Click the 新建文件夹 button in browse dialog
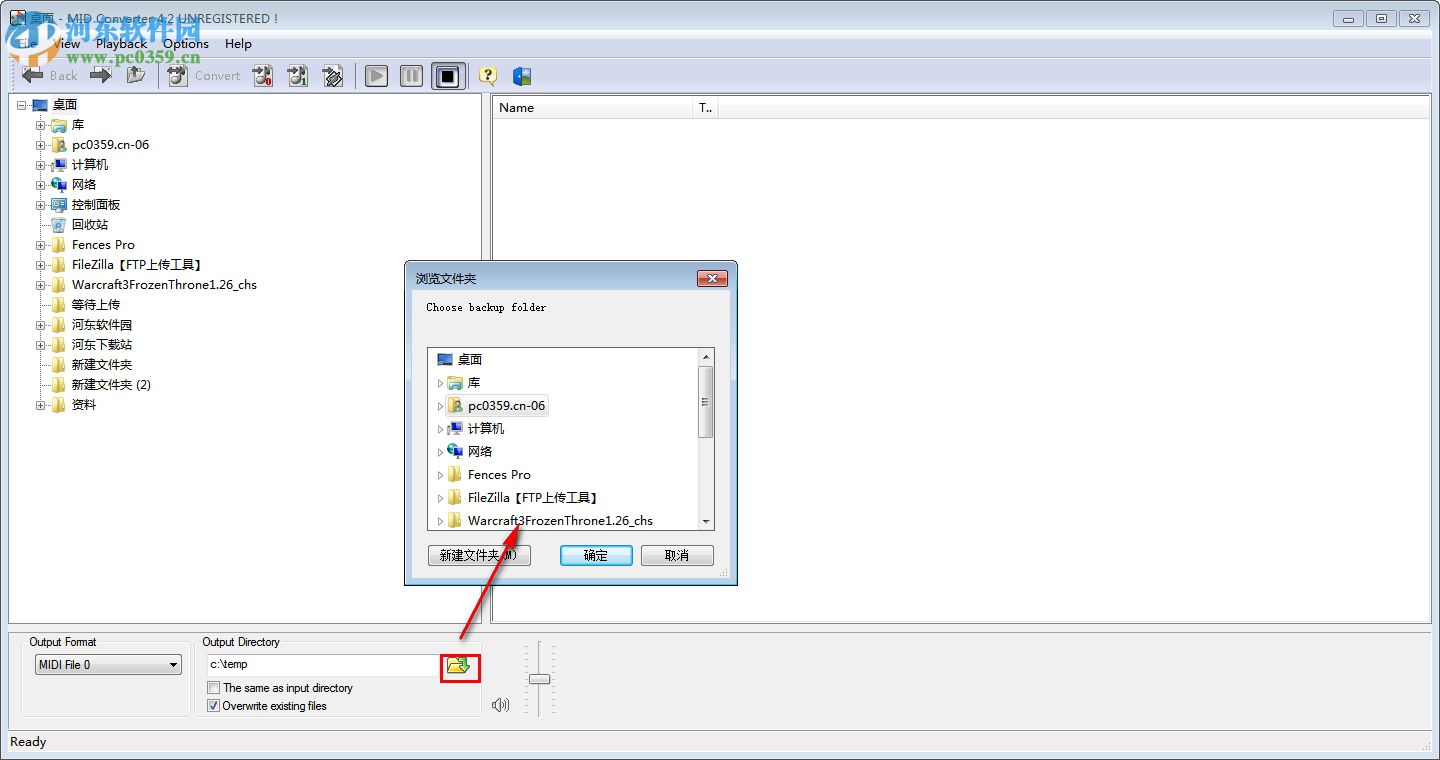The height and width of the screenshot is (760, 1440). [479, 556]
